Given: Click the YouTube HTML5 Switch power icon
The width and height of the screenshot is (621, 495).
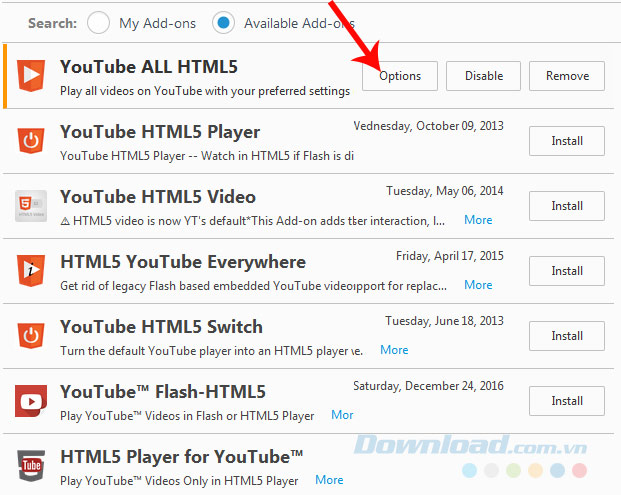Looking at the screenshot, I should coord(31,335).
